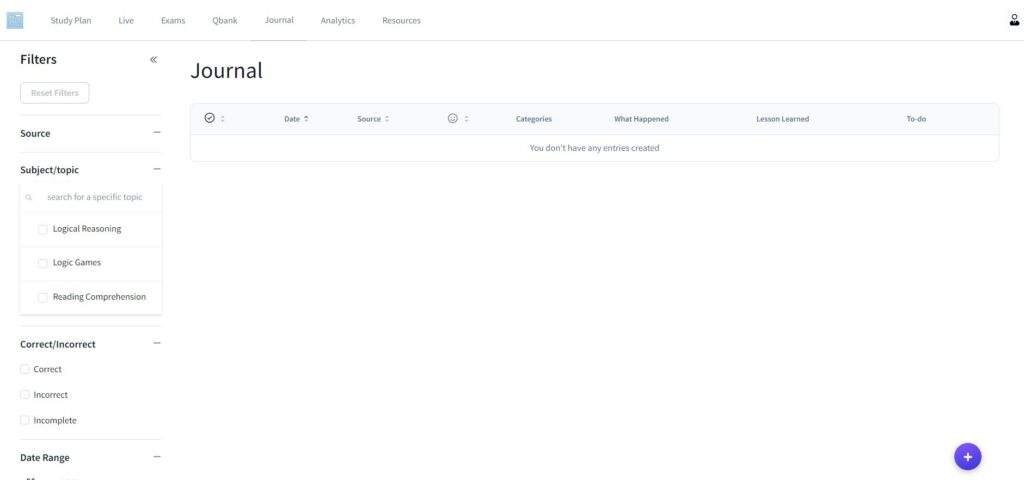This screenshot has width=1024, height=480.
Task: Click the app logo in top-left corner
Action: pyautogui.click(x=15, y=20)
